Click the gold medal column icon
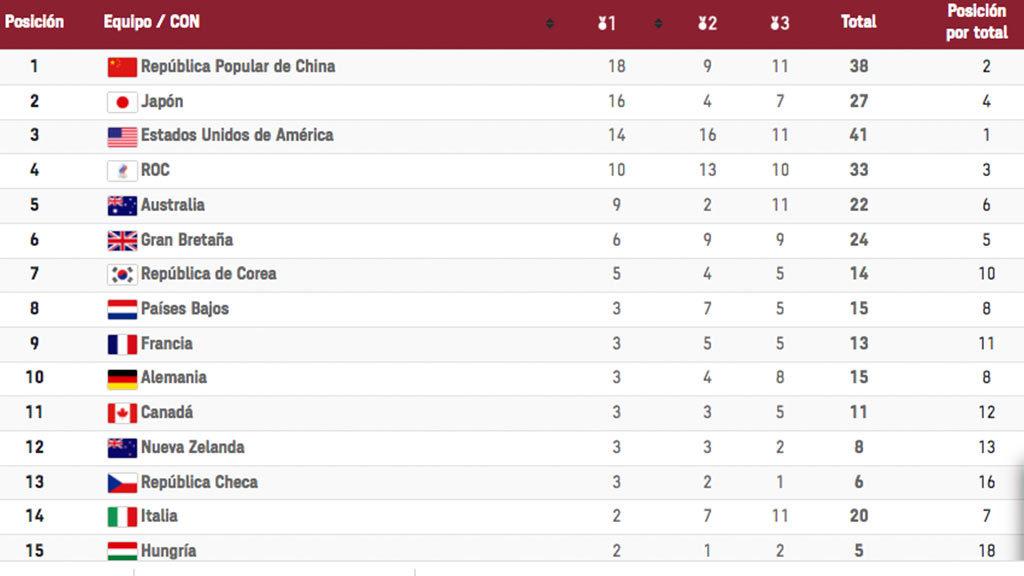This screenshot has width=1024, height=576. (x=606, y=23)
